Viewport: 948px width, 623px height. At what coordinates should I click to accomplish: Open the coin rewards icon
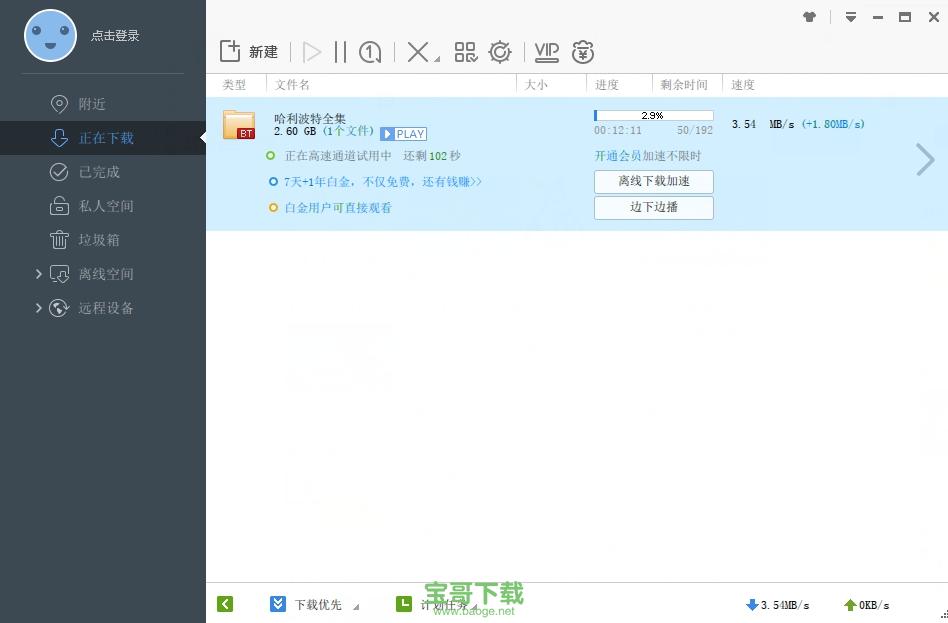(583, 52)
